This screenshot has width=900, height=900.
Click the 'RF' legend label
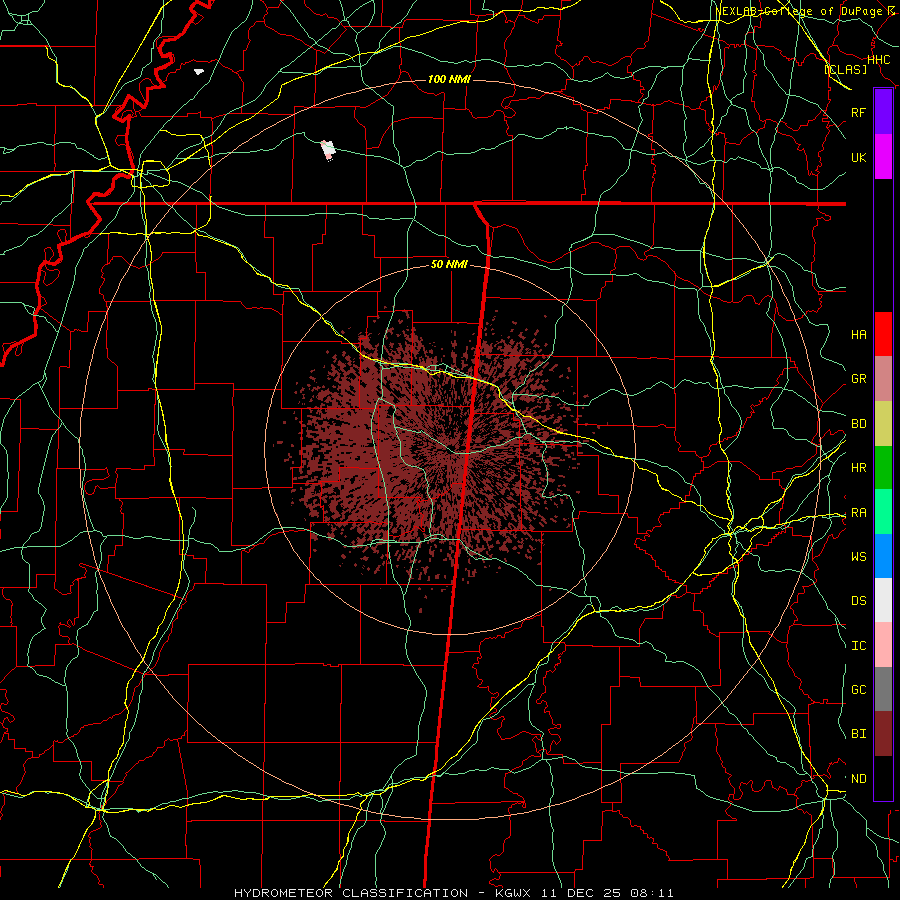coord(858,113)
